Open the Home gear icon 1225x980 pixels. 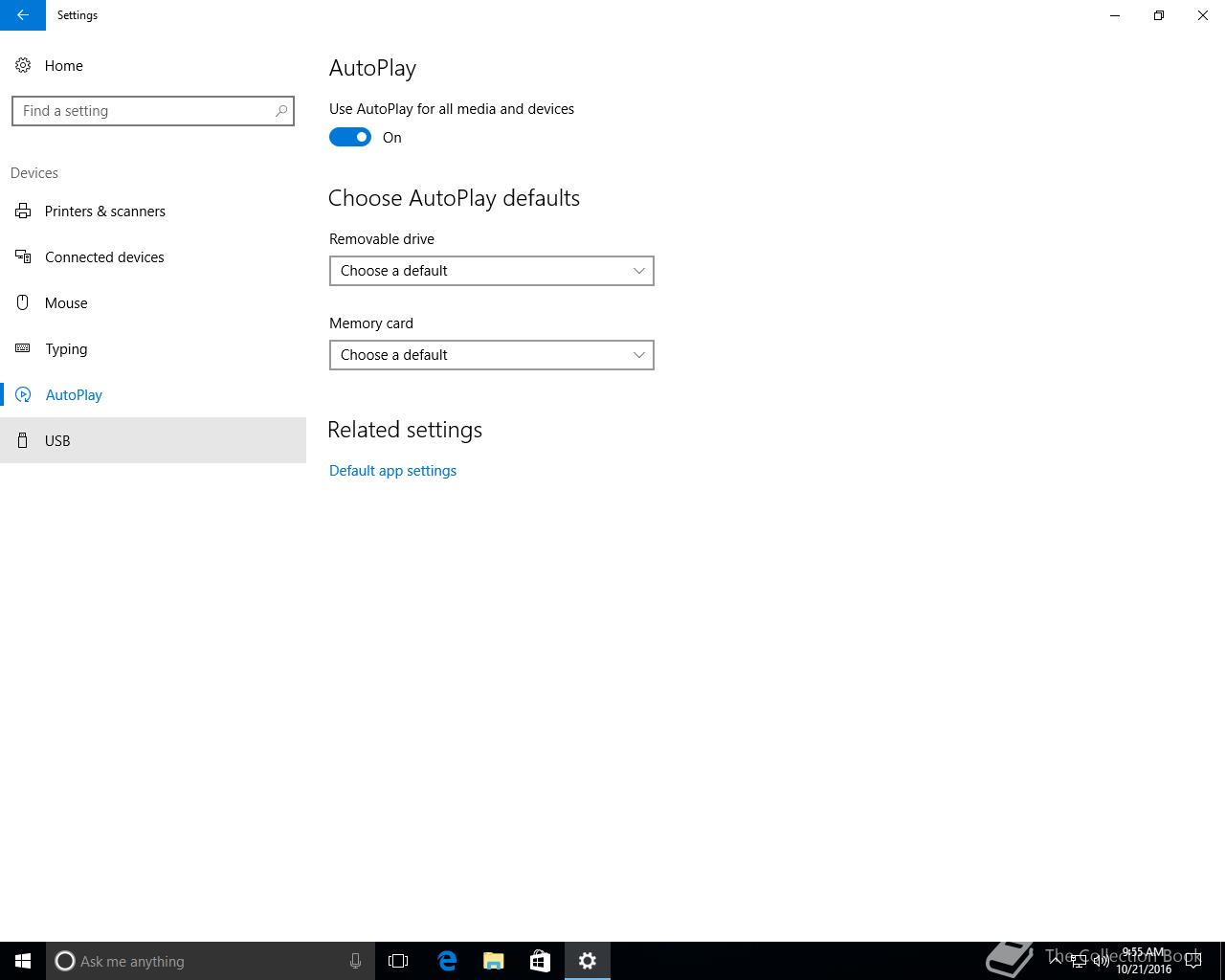(x=23, y=65)
